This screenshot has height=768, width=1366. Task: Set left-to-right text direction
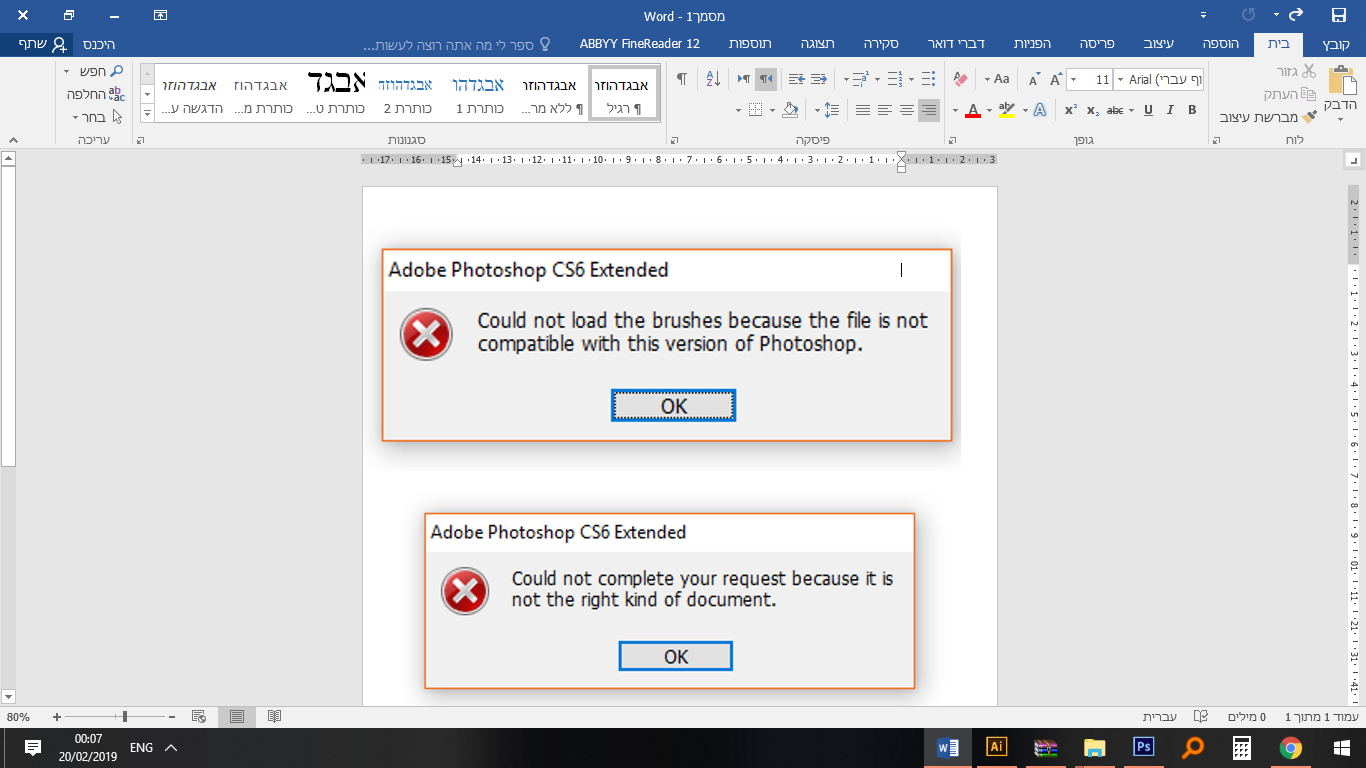pos(743,79)
